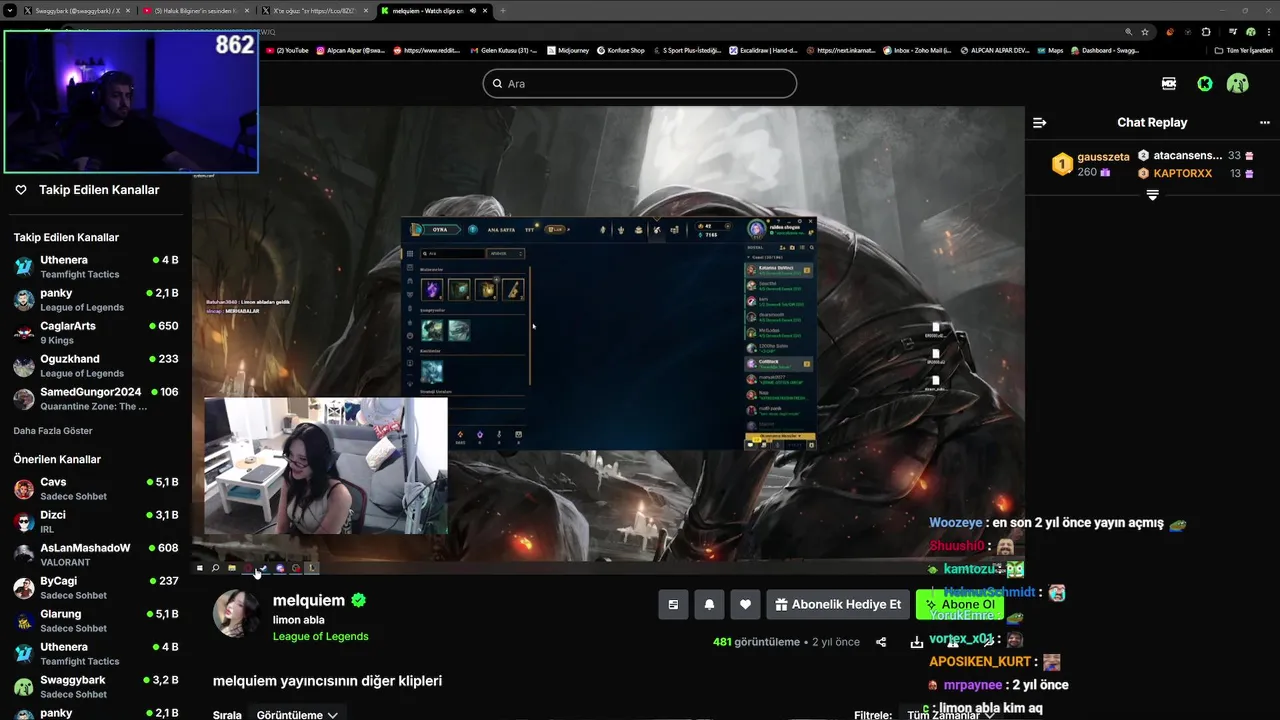Click the streamer webcam overlay thumbnail
1280x720 pixels.
326,466
